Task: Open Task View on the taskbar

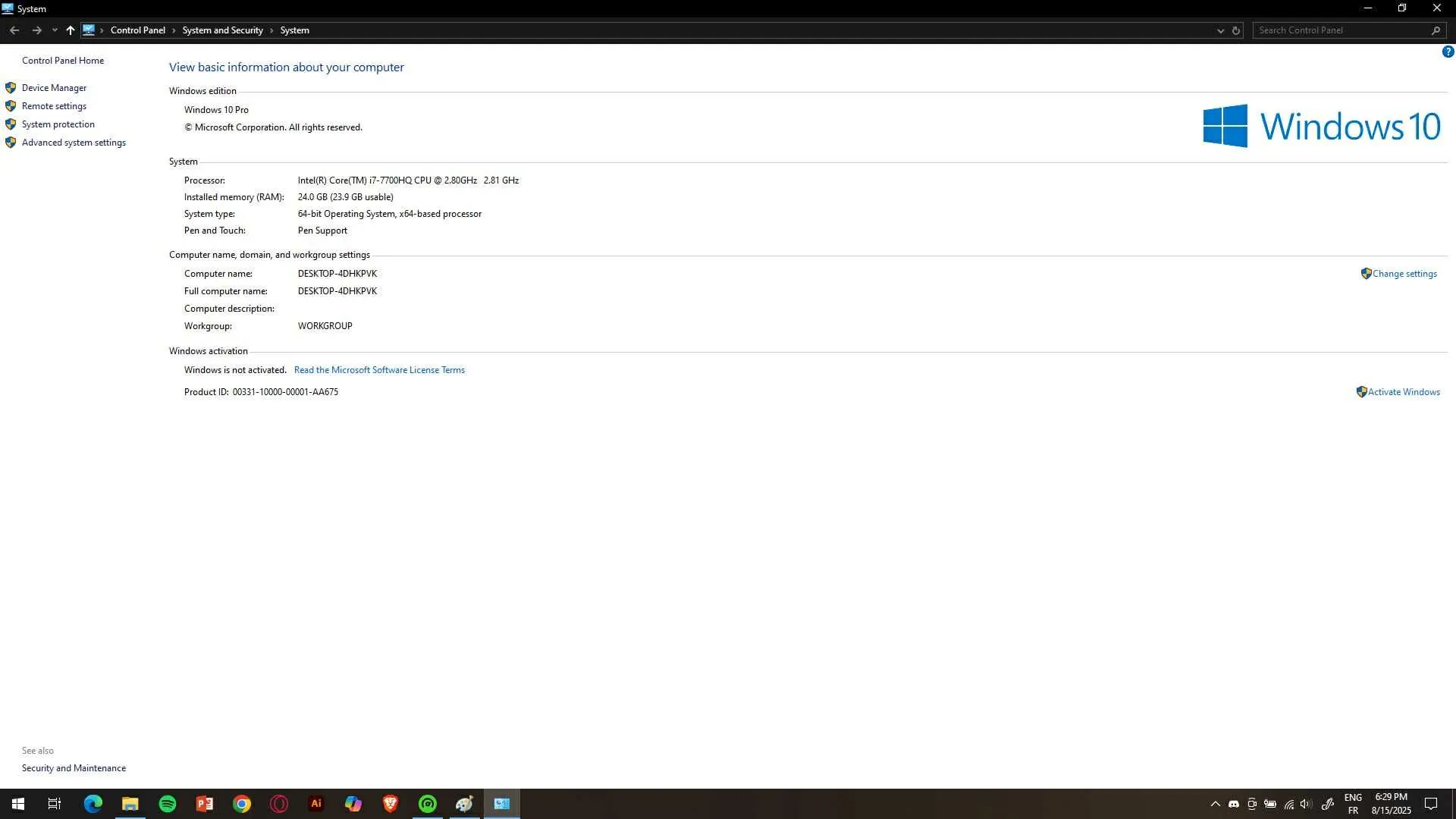Action: tap(55, 804)
